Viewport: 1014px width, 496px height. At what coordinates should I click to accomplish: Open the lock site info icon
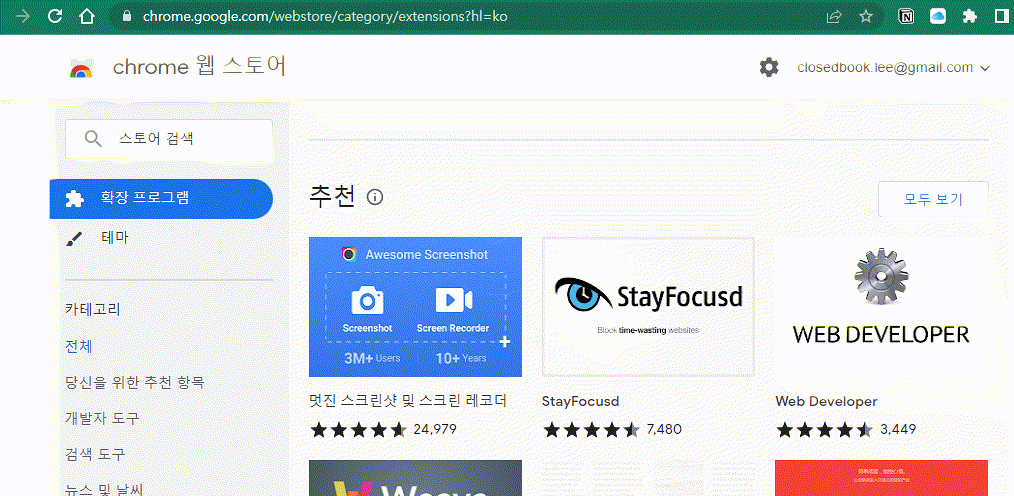tap(127, 16)
